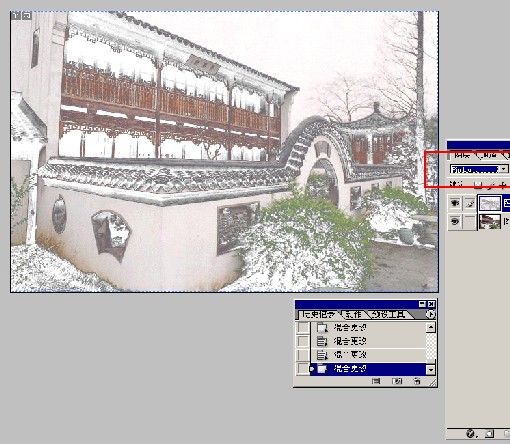Add a layer mask via Layers panel

(x=490, y=434)
